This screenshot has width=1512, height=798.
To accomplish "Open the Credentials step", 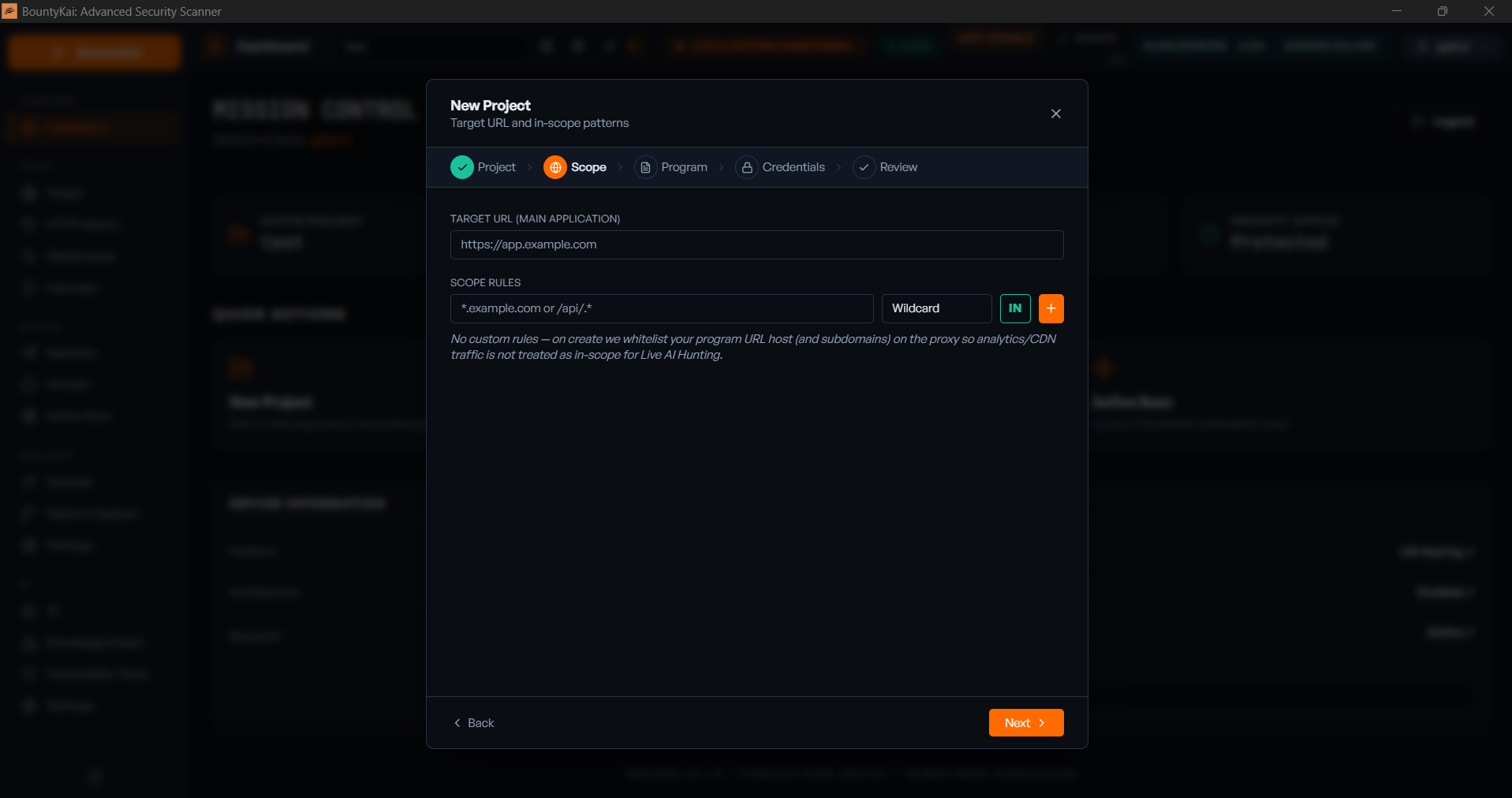I will pos(780,167).
